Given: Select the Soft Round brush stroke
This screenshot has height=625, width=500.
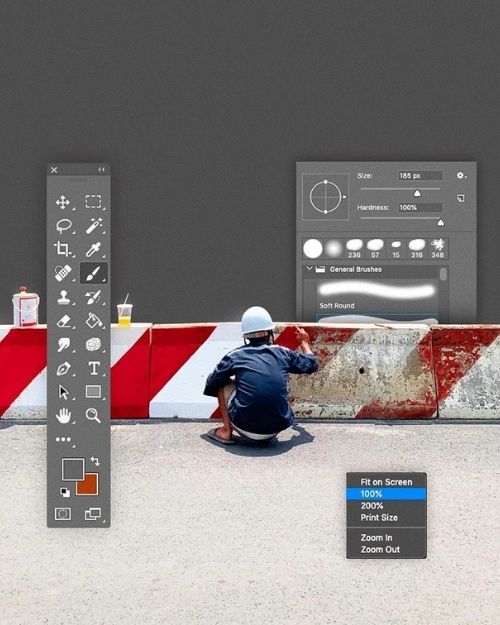Looking at the screenshot, I should pyautogui.click(x=377, y=295).
